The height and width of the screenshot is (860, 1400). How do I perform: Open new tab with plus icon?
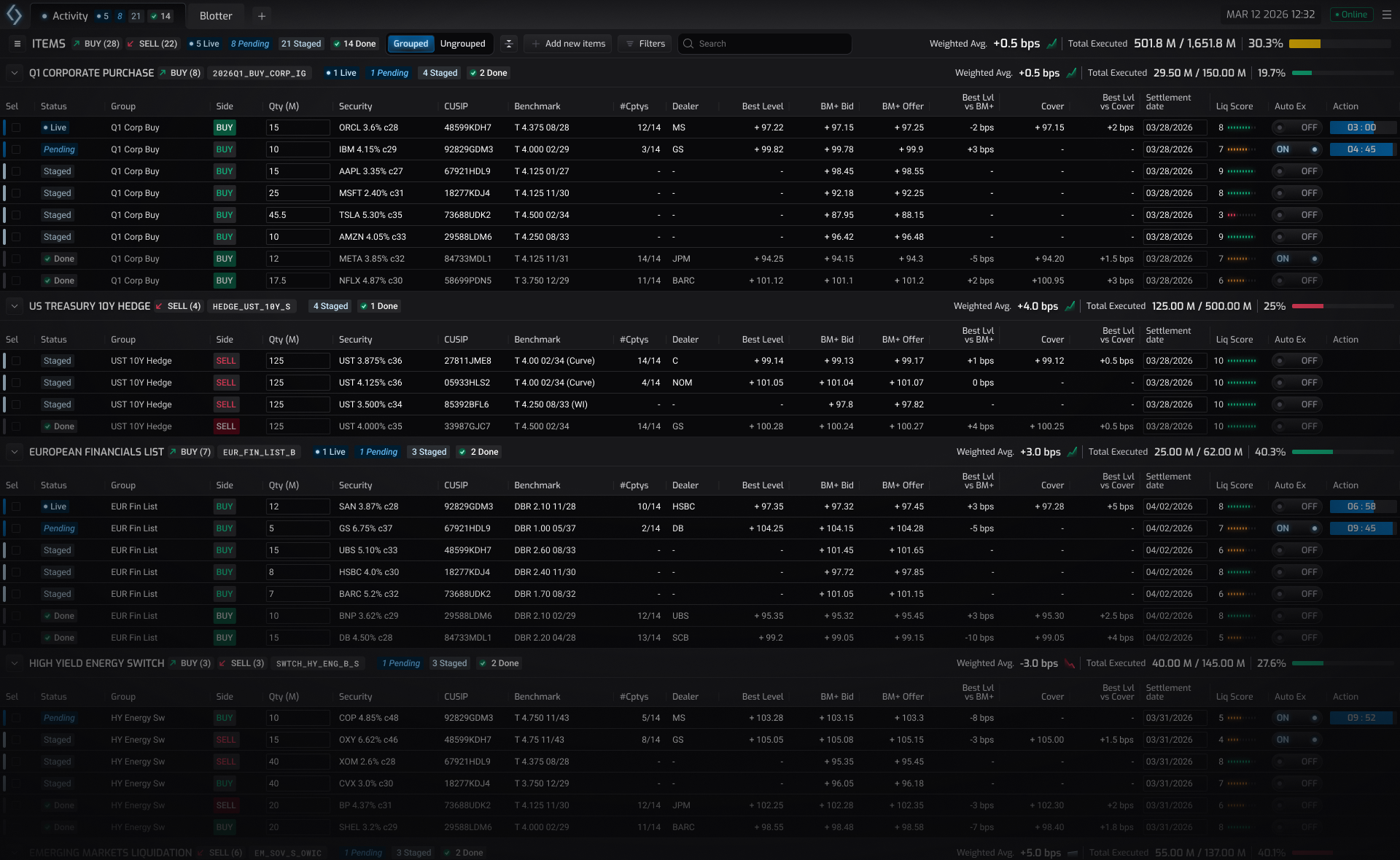point(261,15)
